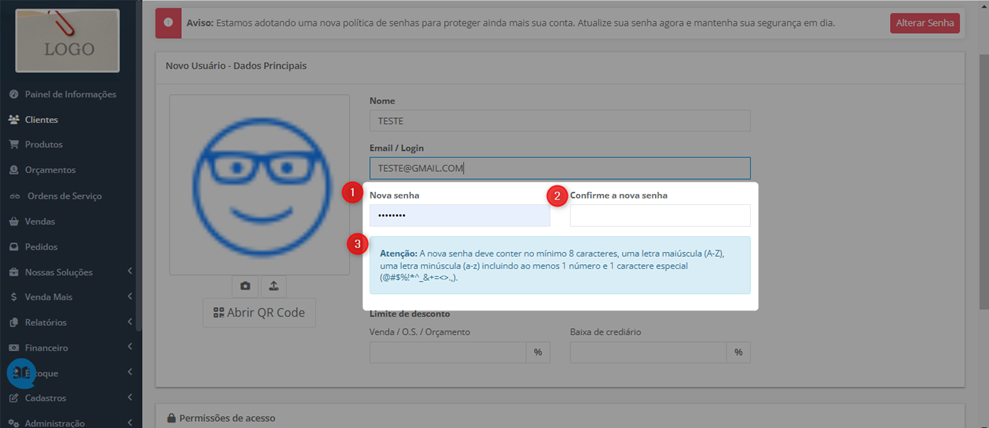
Task: Click the Confirme a nova senha field
Action: [x=660, y=216]
